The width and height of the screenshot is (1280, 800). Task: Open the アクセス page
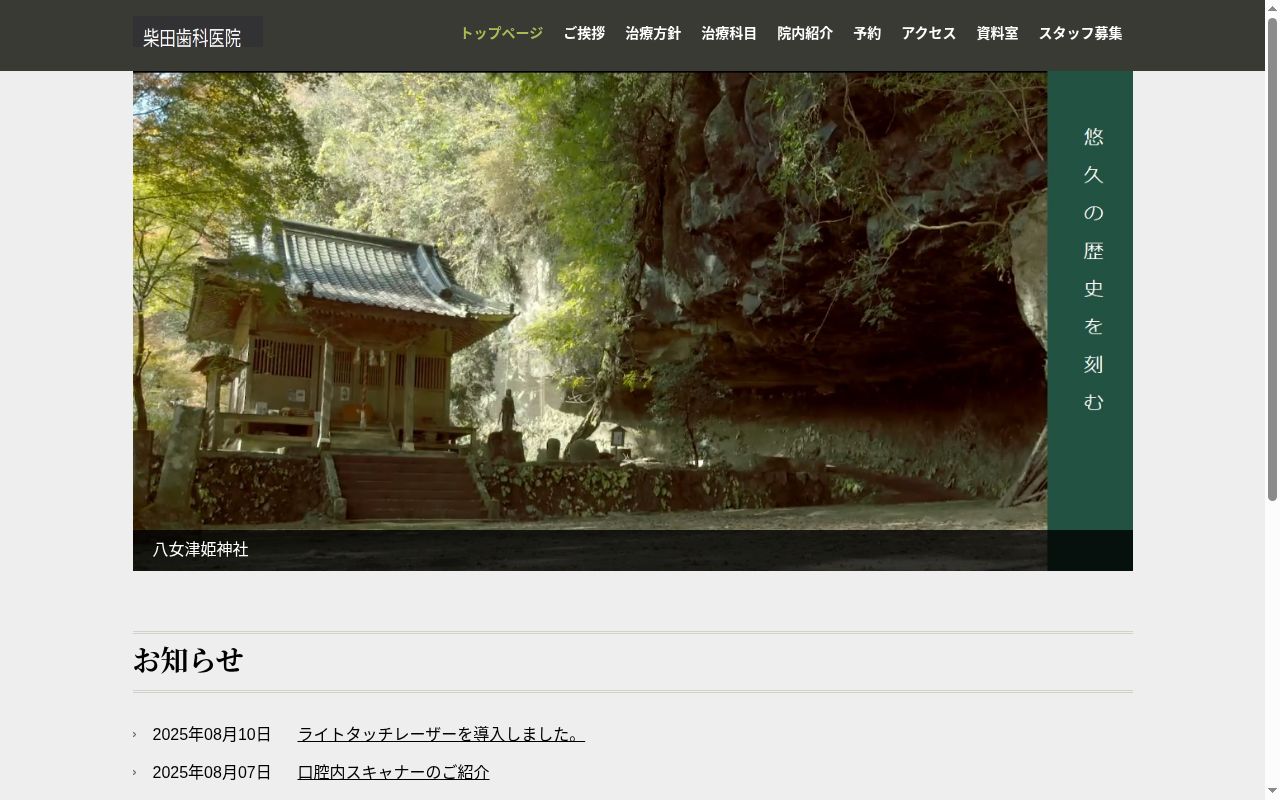point(929,33)
